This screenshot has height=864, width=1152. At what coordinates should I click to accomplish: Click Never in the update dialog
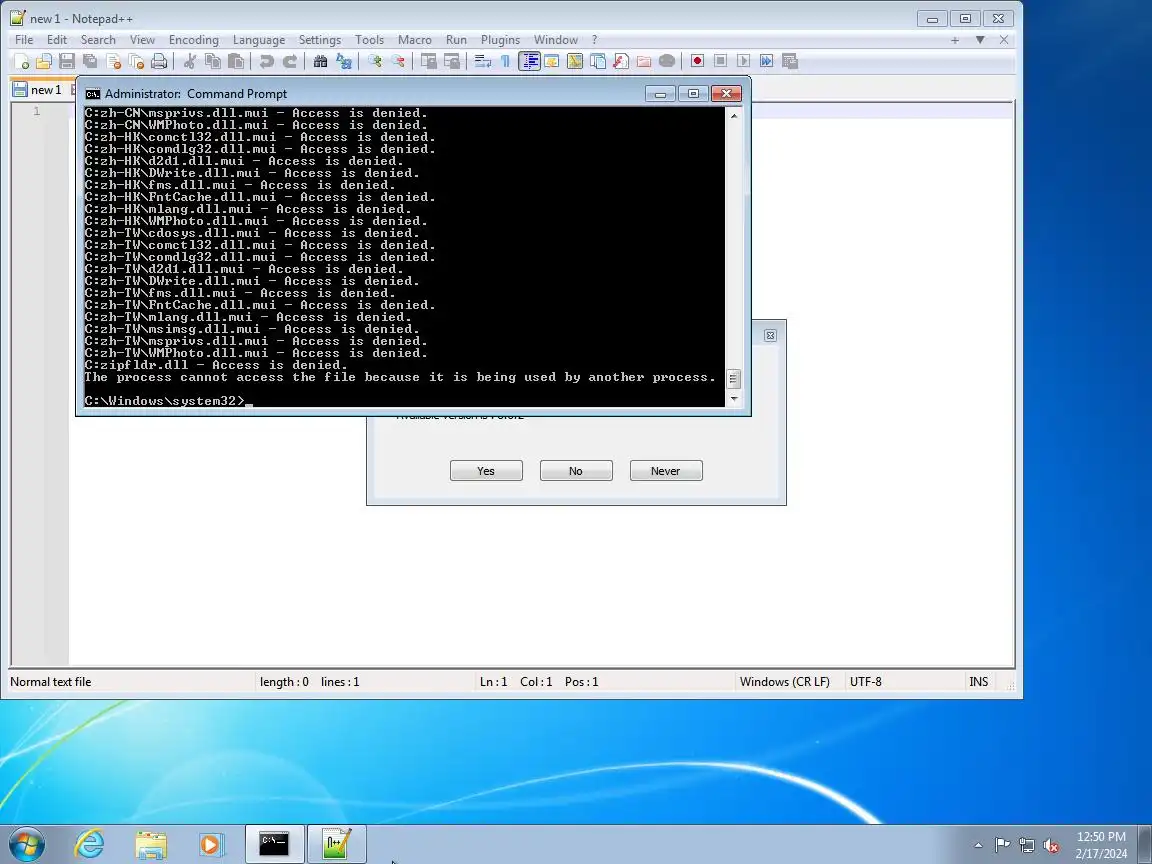(x=666, y=471)
